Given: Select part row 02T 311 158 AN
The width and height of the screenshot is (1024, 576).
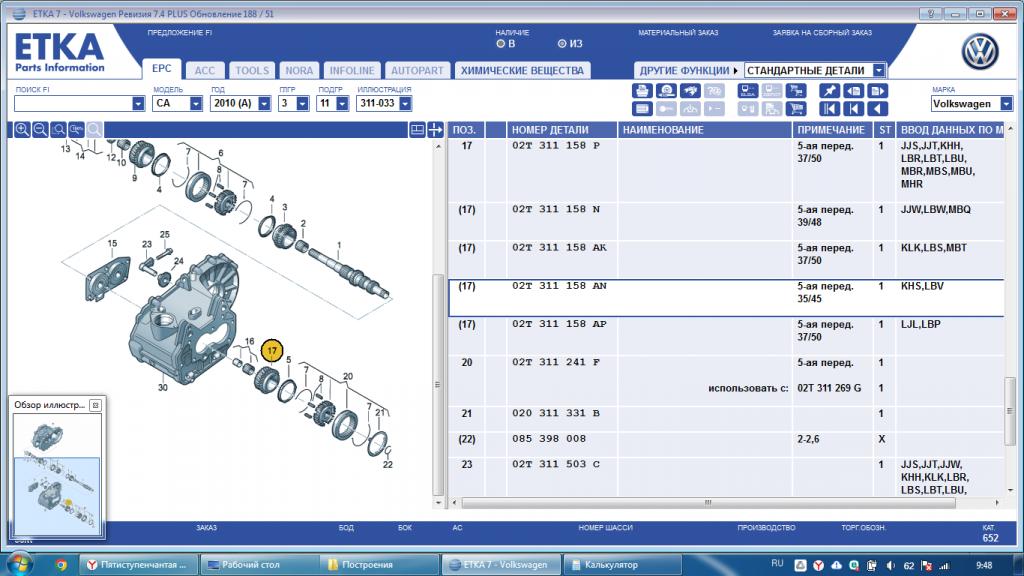Looking at the screenshot, I should [726, 298].
